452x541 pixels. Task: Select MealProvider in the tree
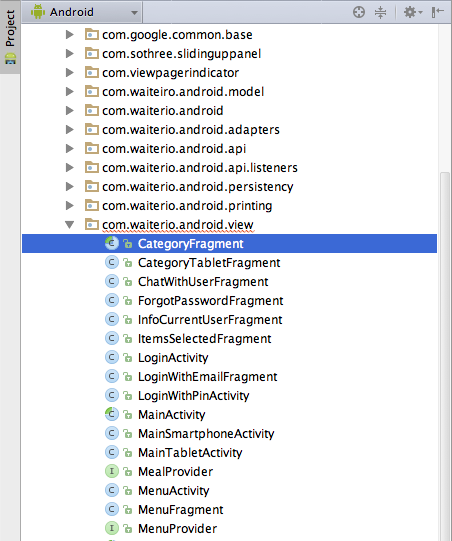point(175,472)
